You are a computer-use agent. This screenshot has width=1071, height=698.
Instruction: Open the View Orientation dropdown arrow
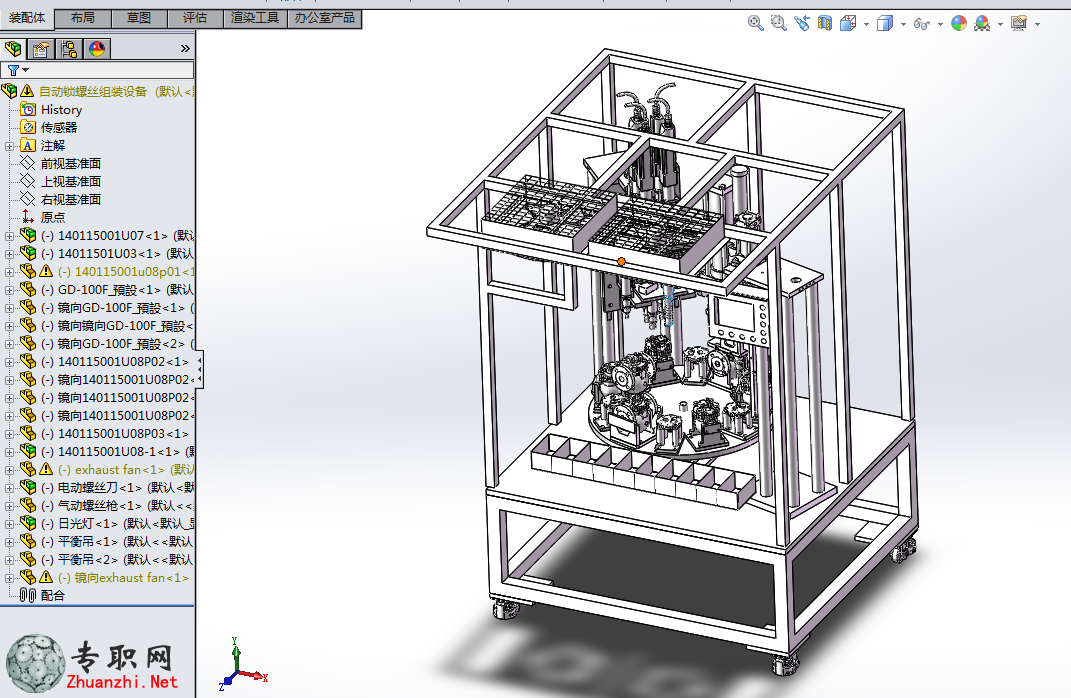(866, 25)
